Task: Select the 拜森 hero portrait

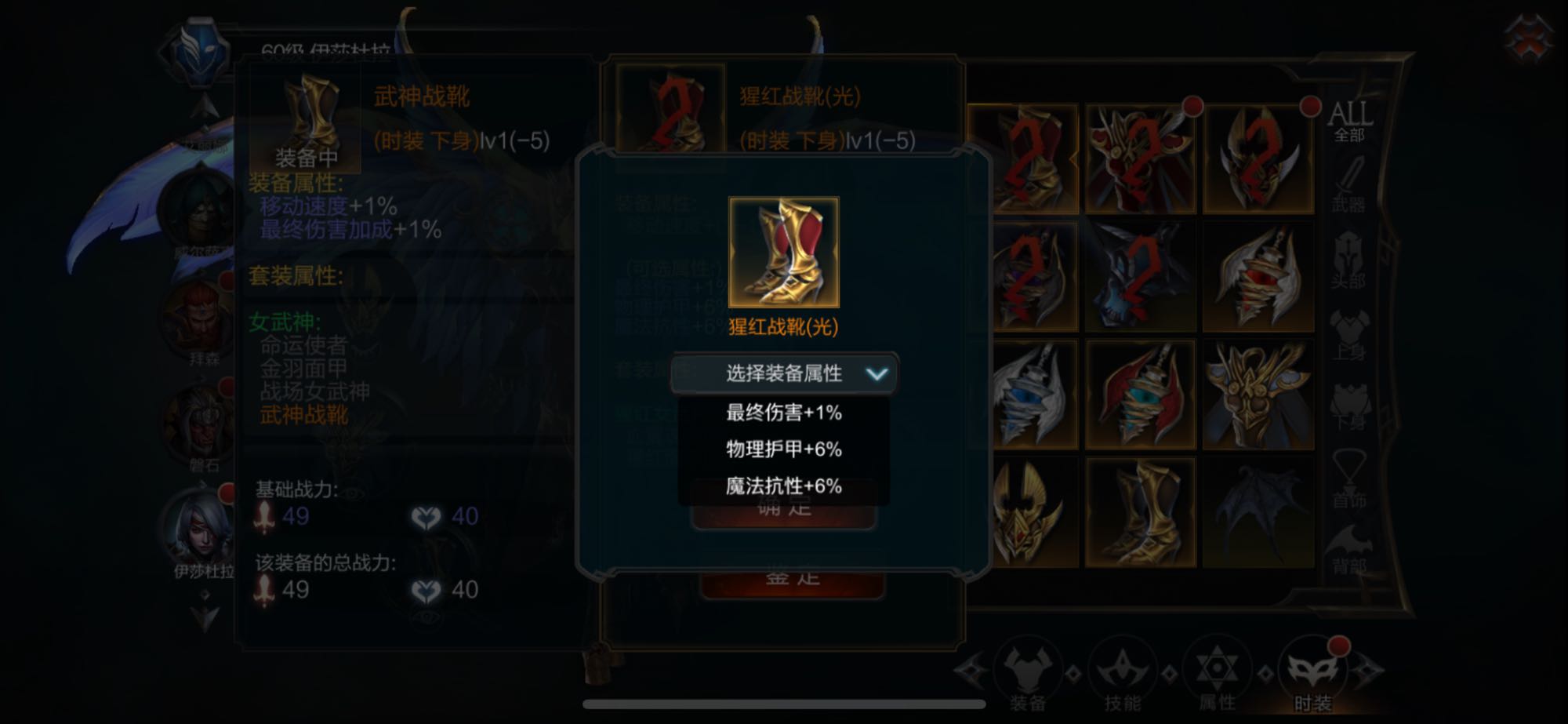Action: [201, 320]
